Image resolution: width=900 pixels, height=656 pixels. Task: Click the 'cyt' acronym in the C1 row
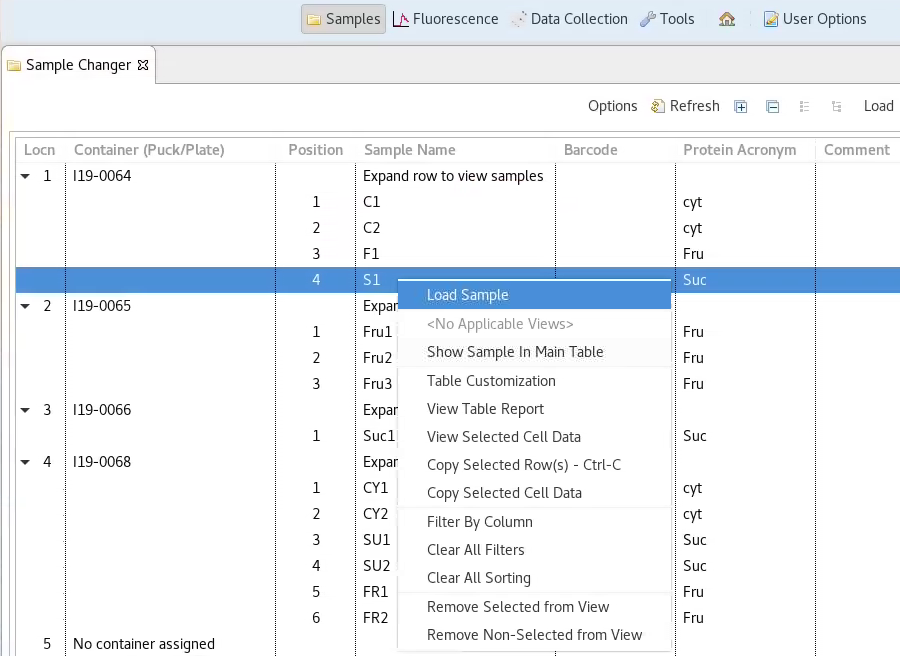[x=692, y=203]
